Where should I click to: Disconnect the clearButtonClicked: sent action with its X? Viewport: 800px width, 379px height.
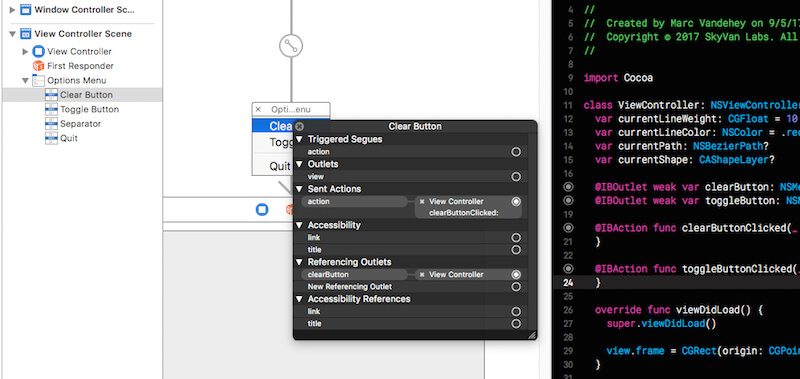pyautogui.click(x=422, y=201)
